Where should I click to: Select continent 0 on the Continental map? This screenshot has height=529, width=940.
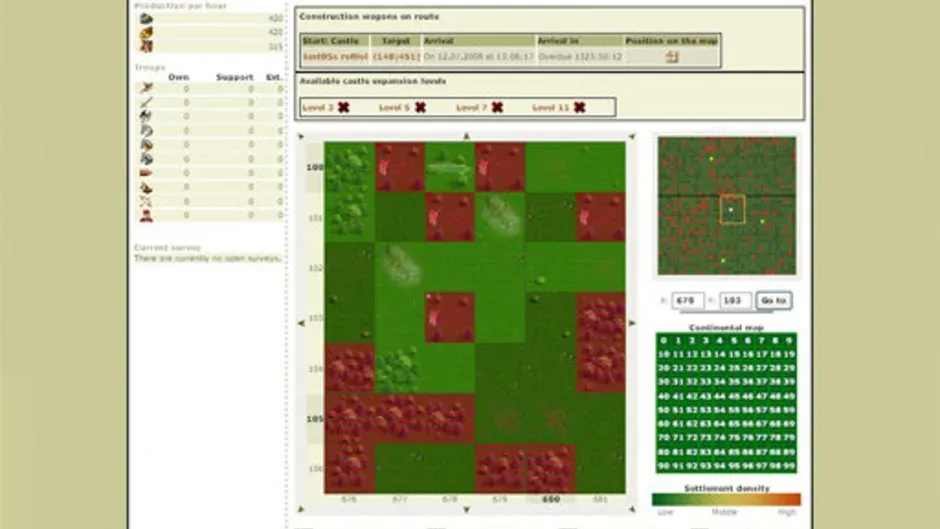tap(664, 340)
